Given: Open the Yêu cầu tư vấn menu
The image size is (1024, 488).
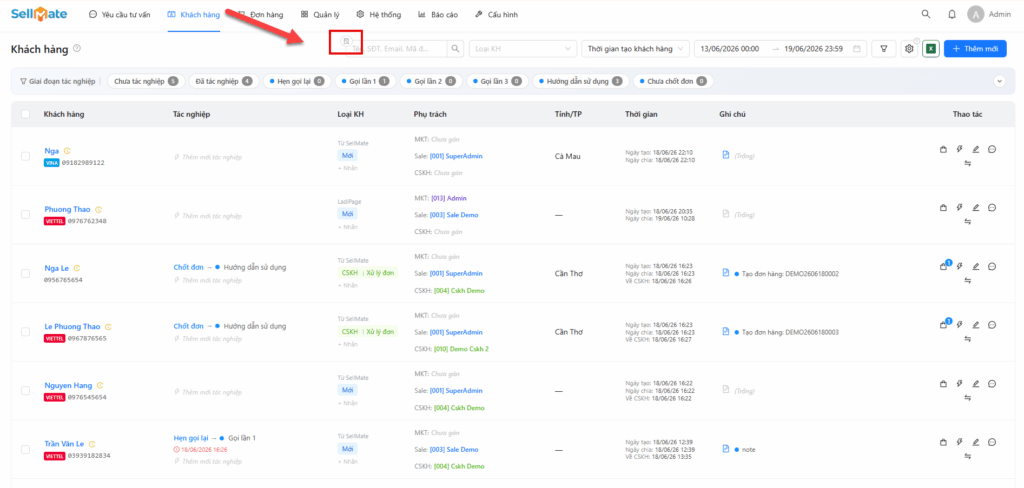Looking at the screenshot, I should coord(120,14).
